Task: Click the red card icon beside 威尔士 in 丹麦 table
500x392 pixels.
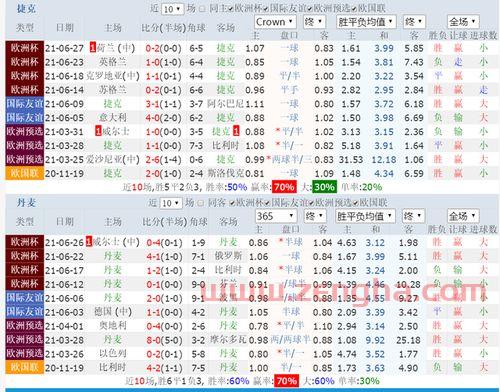Action: [x=89, y=242]
